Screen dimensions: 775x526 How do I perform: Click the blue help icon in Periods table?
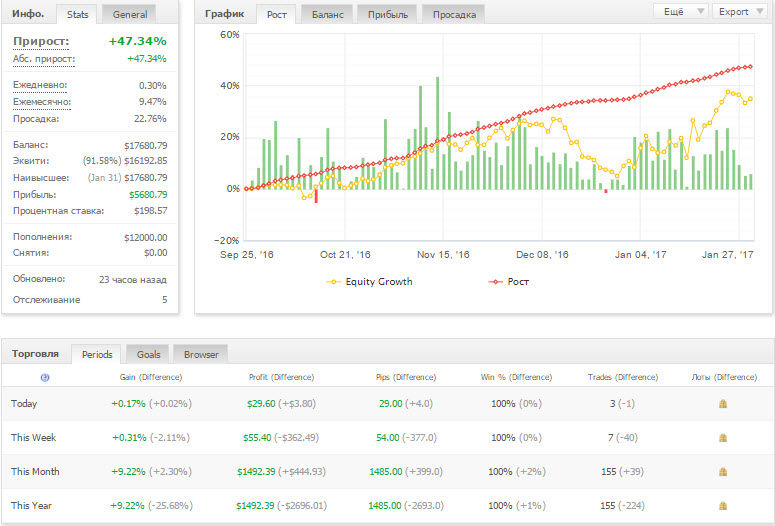click(44, 377)
